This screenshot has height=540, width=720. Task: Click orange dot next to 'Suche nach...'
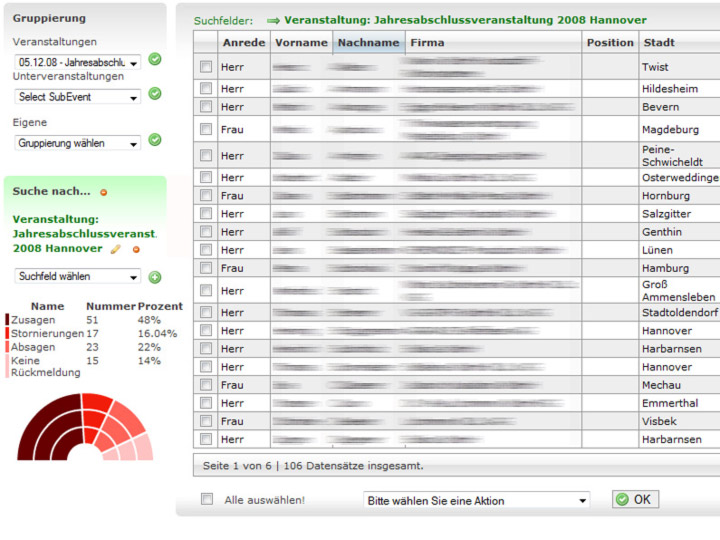(103, 192)
